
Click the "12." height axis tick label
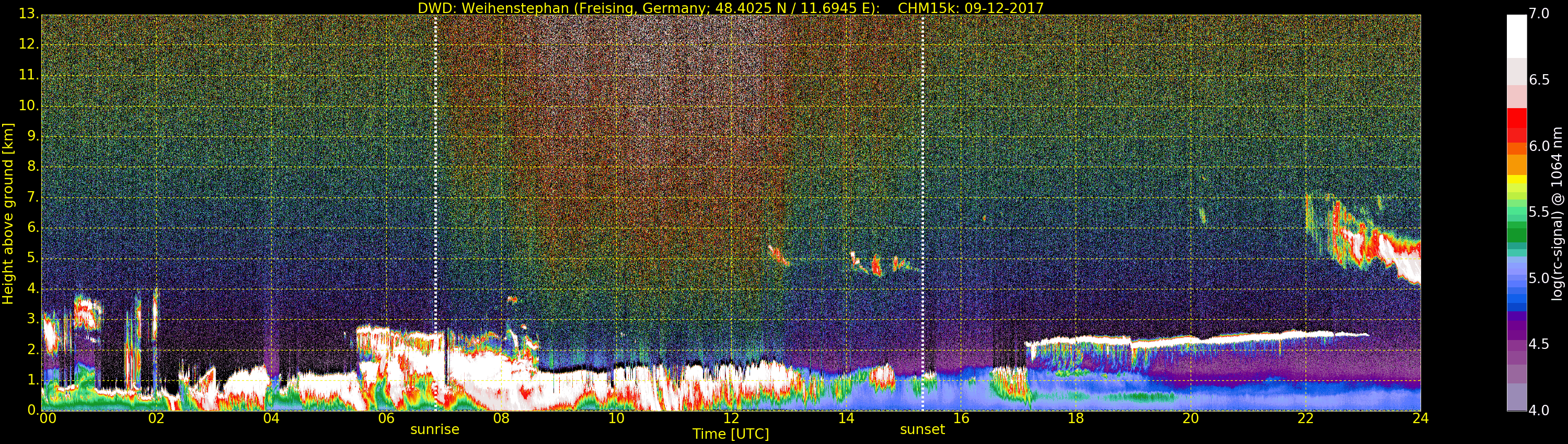click(29, 44)
